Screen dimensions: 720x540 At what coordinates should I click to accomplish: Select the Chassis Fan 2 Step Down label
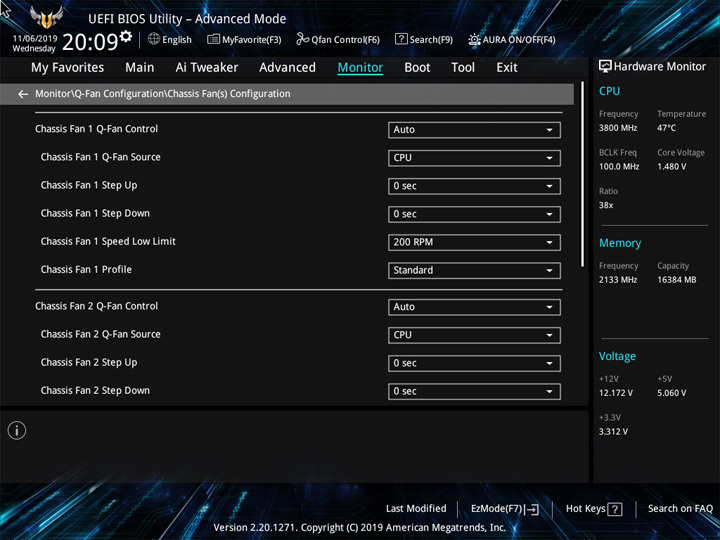click(x=95, y=391)
